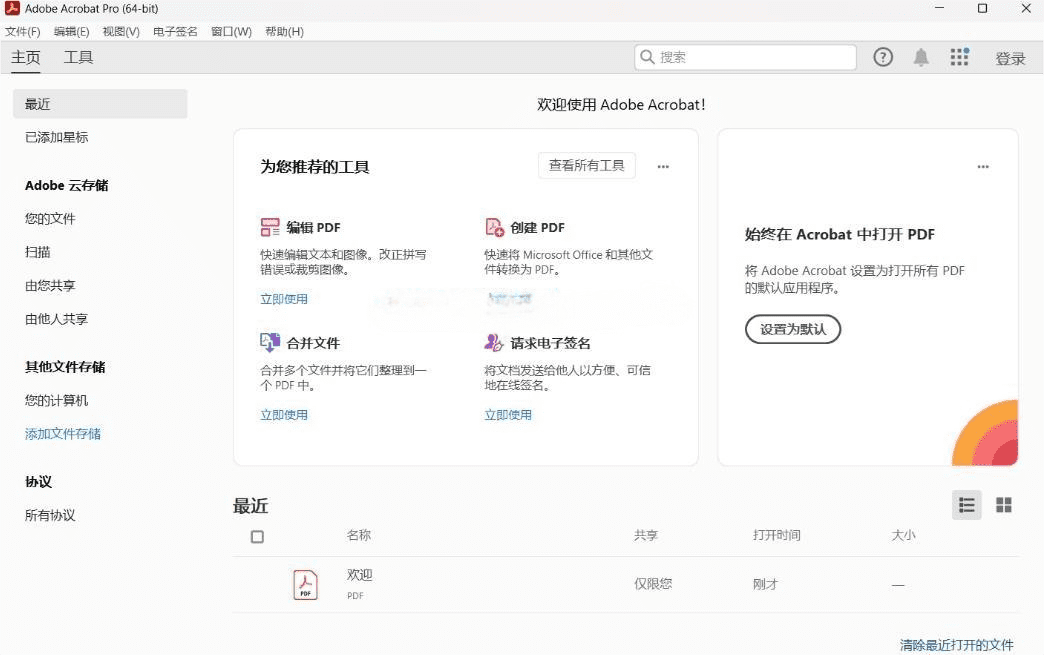Click the 名称 column header

click(x=359, y=535)
